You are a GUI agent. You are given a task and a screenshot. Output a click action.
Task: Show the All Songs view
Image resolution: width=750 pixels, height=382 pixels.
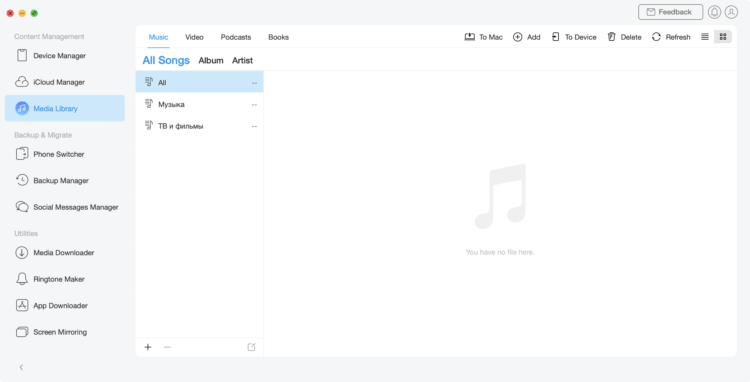pyautogui.click(x=166, y=60)
